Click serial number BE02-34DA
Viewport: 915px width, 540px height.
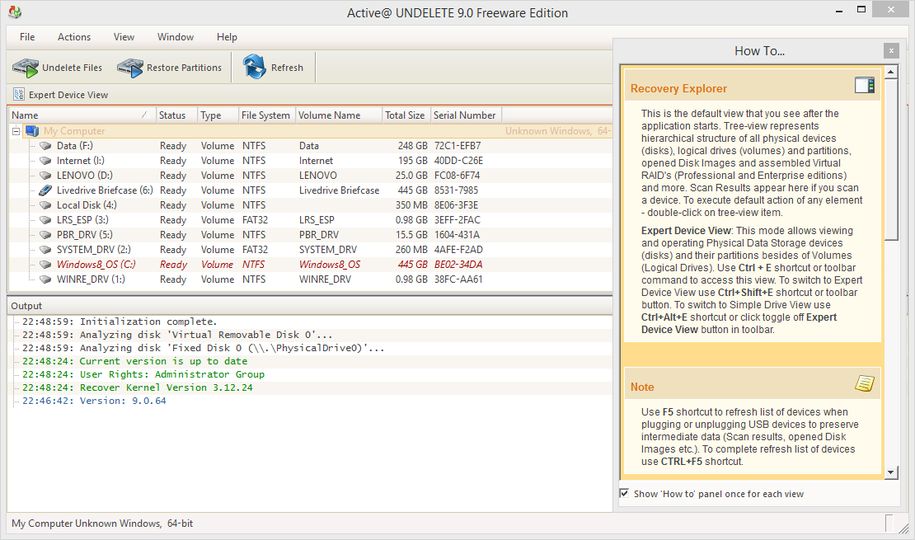coord(458,264)
